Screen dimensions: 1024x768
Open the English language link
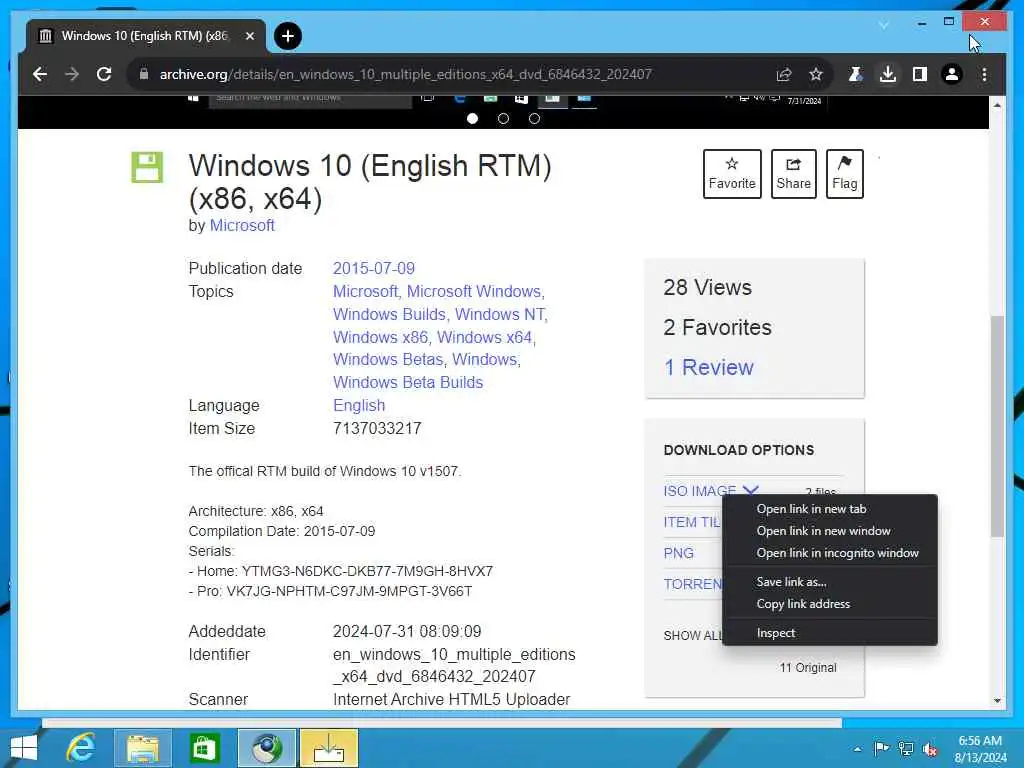point(359,405)
